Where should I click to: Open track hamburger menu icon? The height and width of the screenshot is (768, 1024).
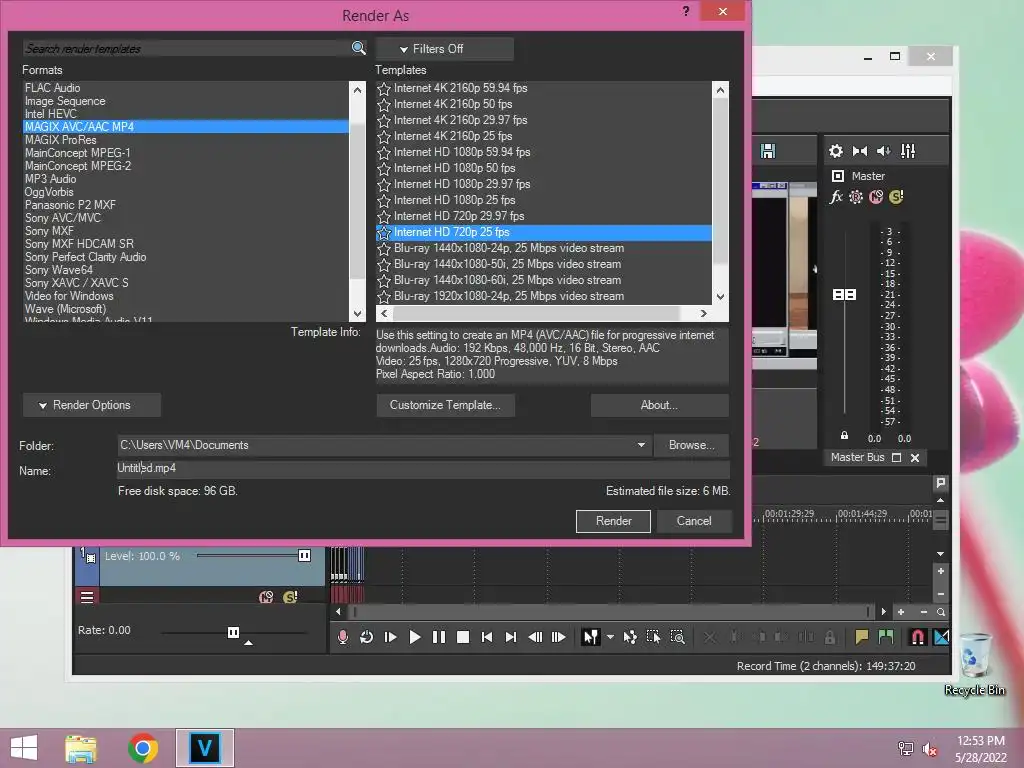point(87,596)
